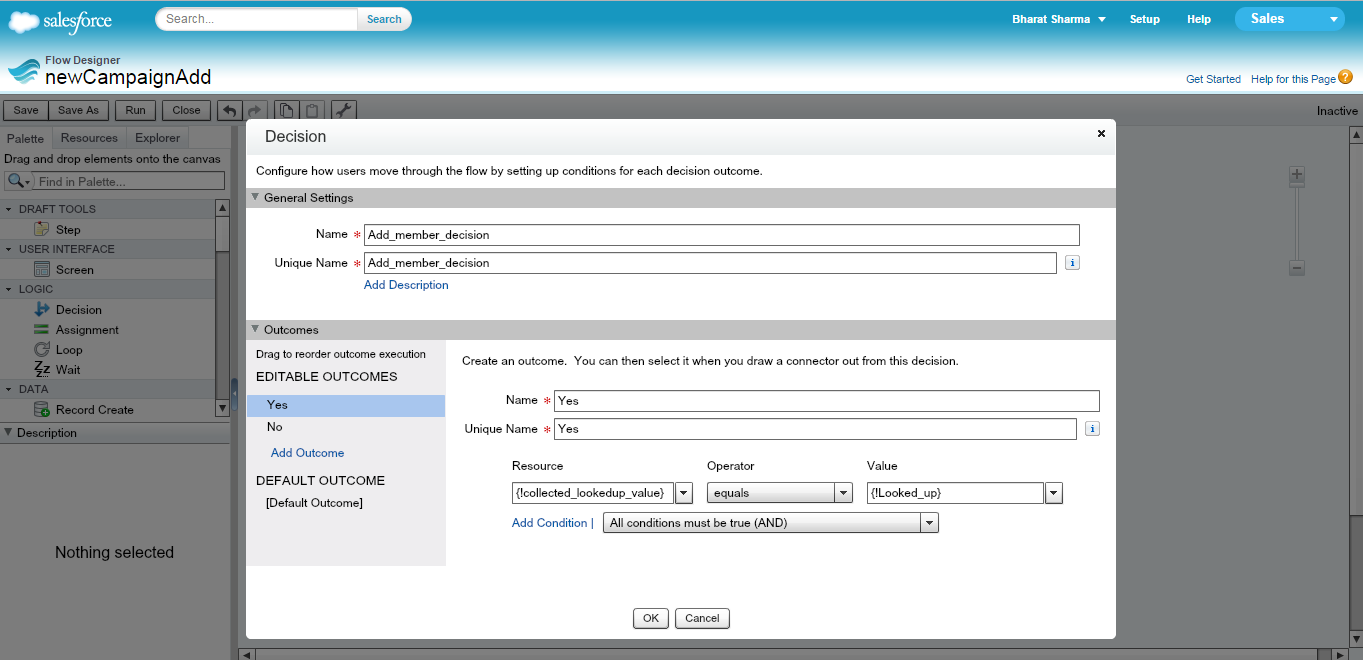
Task: Click the undo arrow in toolbar
Action: [x=229, y=110]
